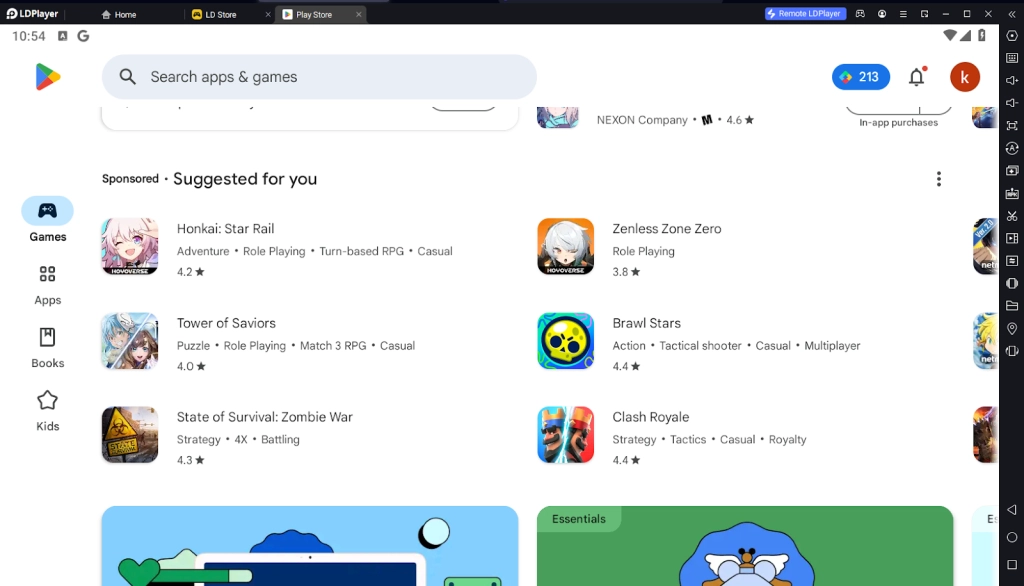Open the notifications bell icon
This screenshot has width=1024, height=586.
coord(916,77)
